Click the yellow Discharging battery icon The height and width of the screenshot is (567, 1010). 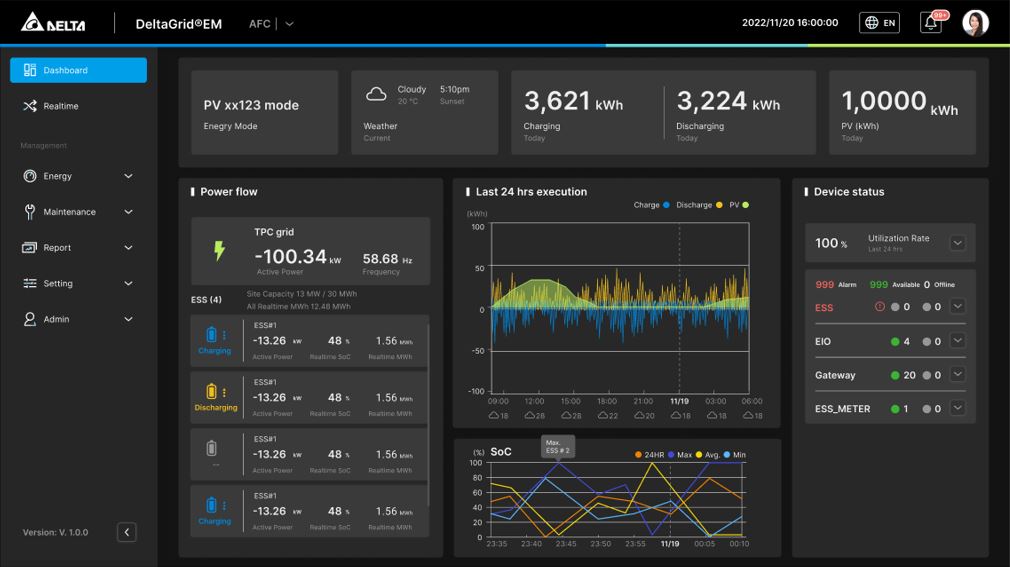[x=211, y=392]
